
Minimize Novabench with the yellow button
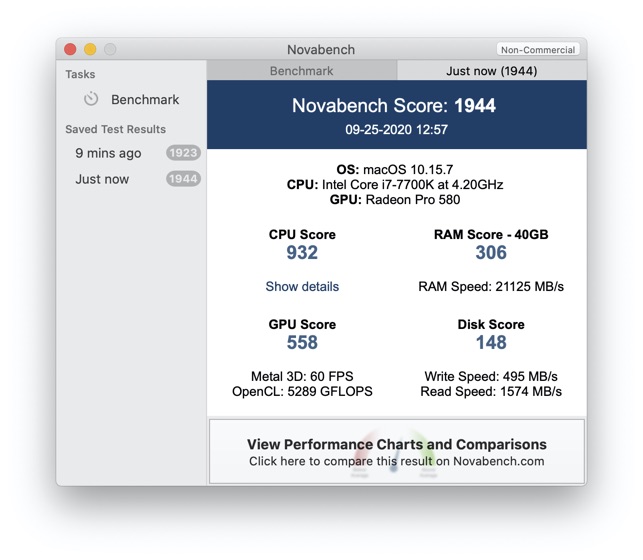coord(90,49)
